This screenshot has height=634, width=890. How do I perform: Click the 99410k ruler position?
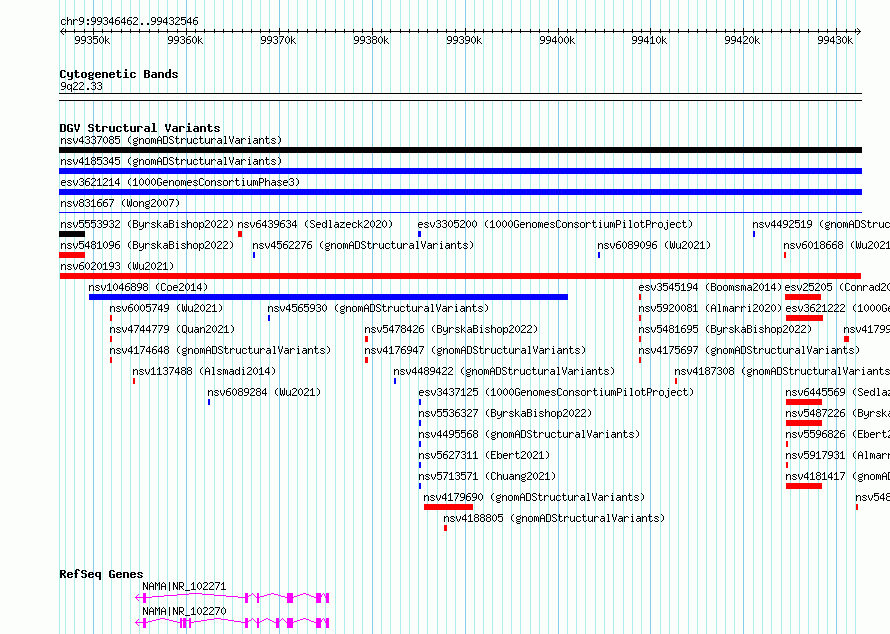point(649,40)
